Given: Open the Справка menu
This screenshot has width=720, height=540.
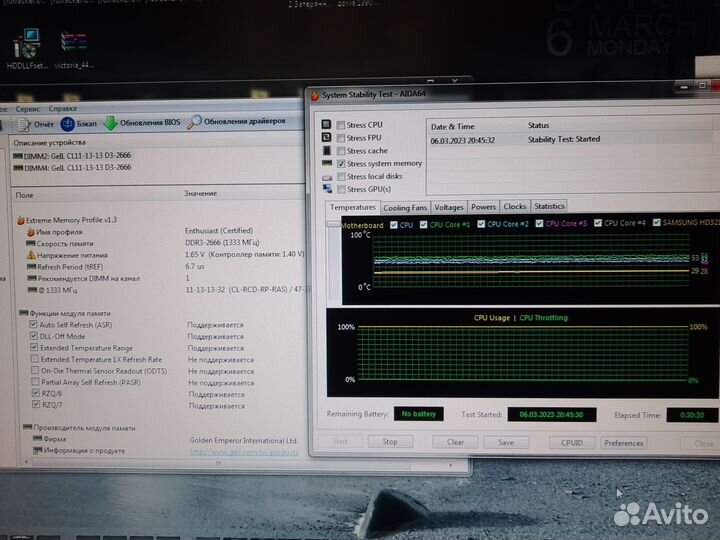Looking at the screenshot, I should [x=62, y=108].
